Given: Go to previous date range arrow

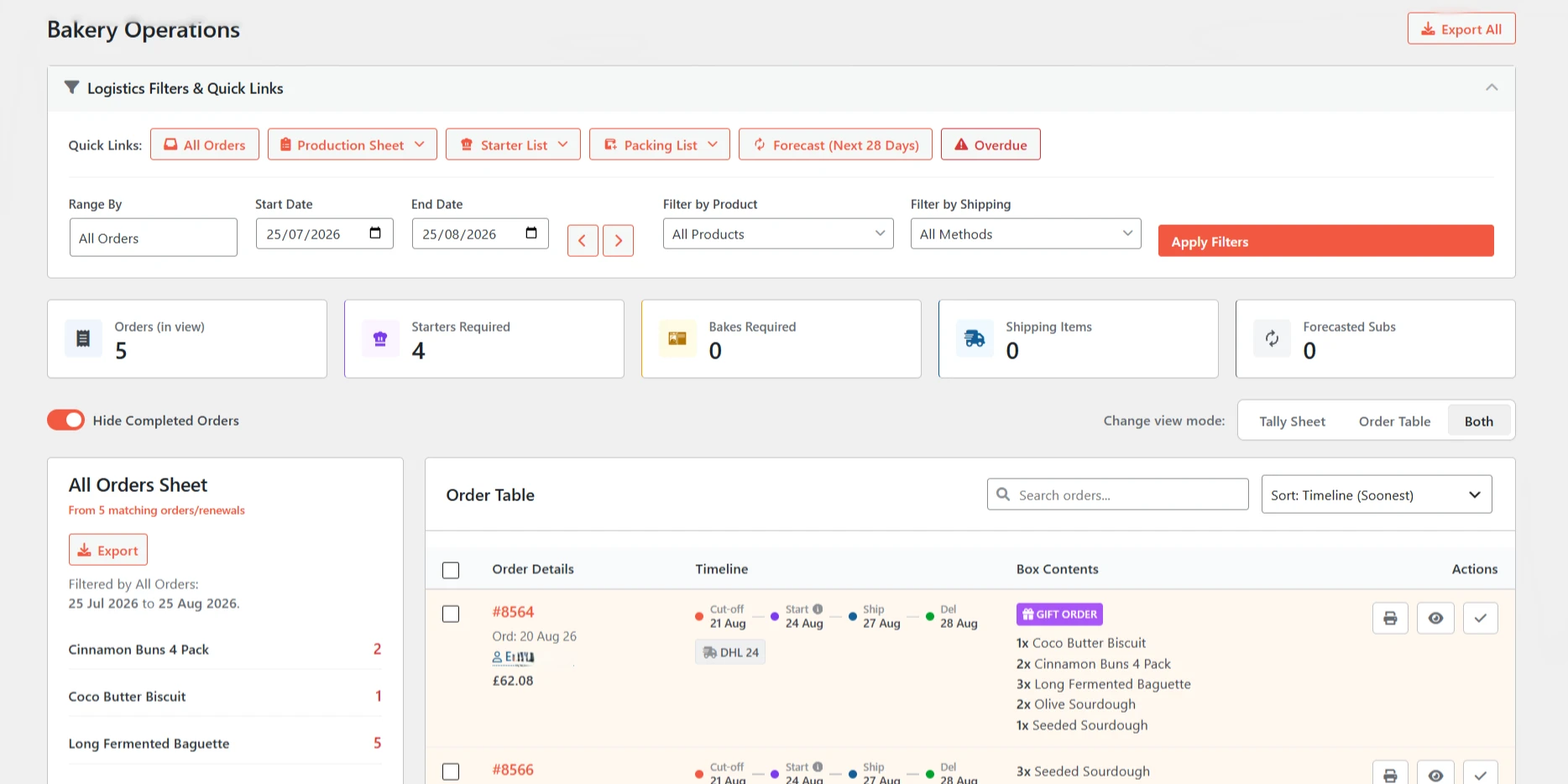Looking at the screenshot, I should [583, 240].
